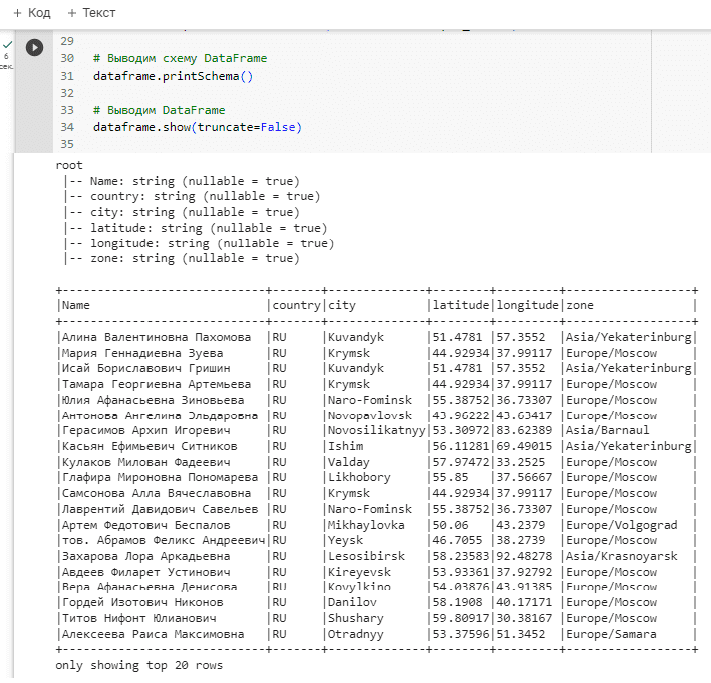The height and width of the screenshot is (683, 711).
Task: Click the name 'Алексеева Раиса Максимовна'
Action: point(153,634)
